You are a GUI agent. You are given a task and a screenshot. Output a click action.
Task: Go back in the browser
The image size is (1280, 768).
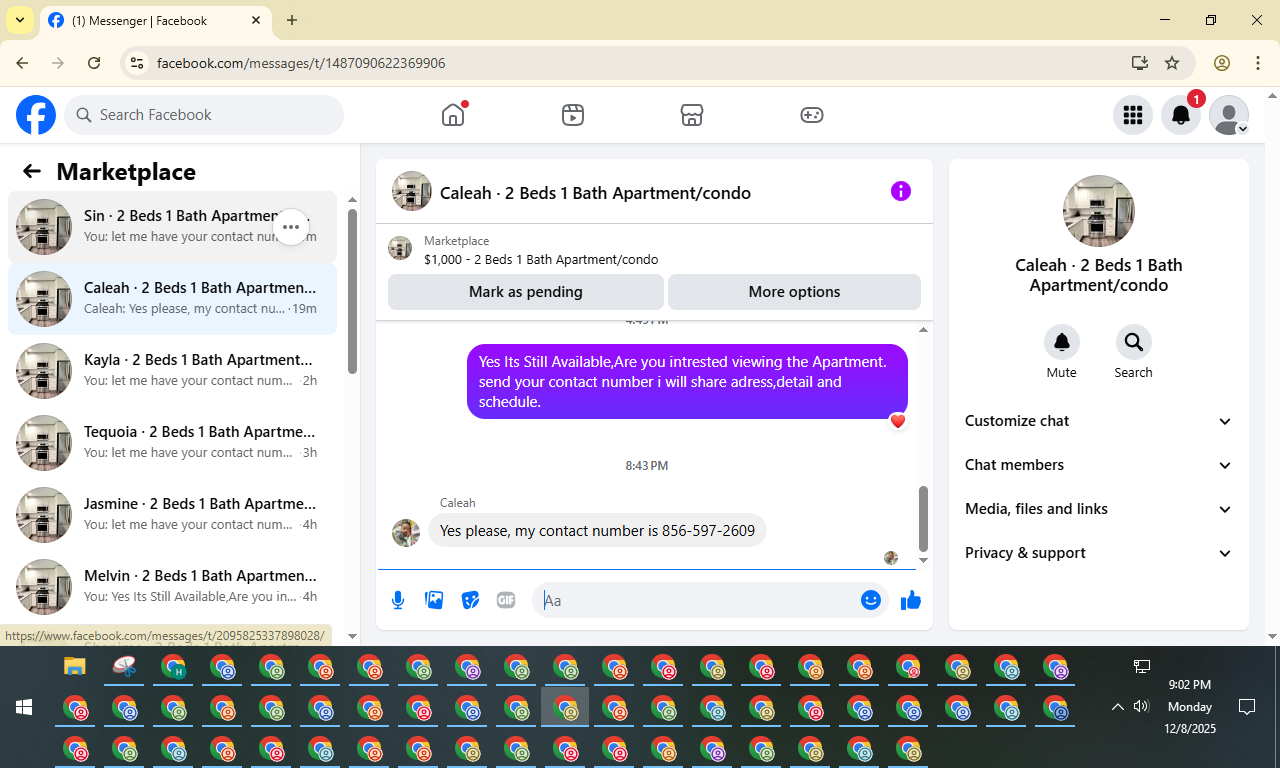pos(22,63)
